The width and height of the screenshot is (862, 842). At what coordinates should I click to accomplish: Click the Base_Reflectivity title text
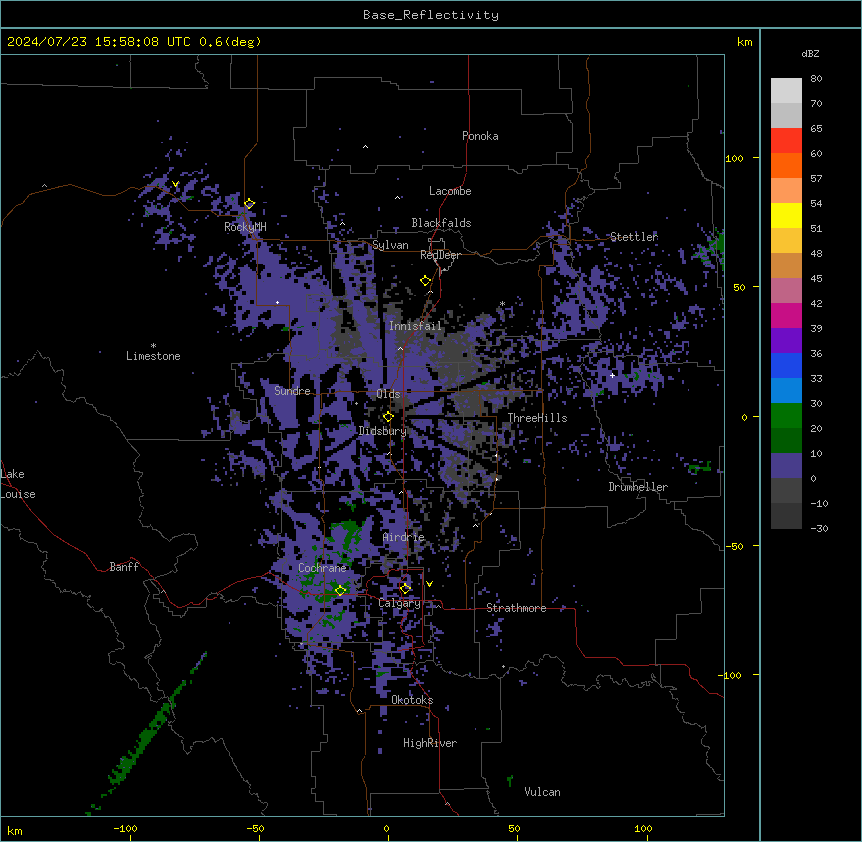(431, 15)
